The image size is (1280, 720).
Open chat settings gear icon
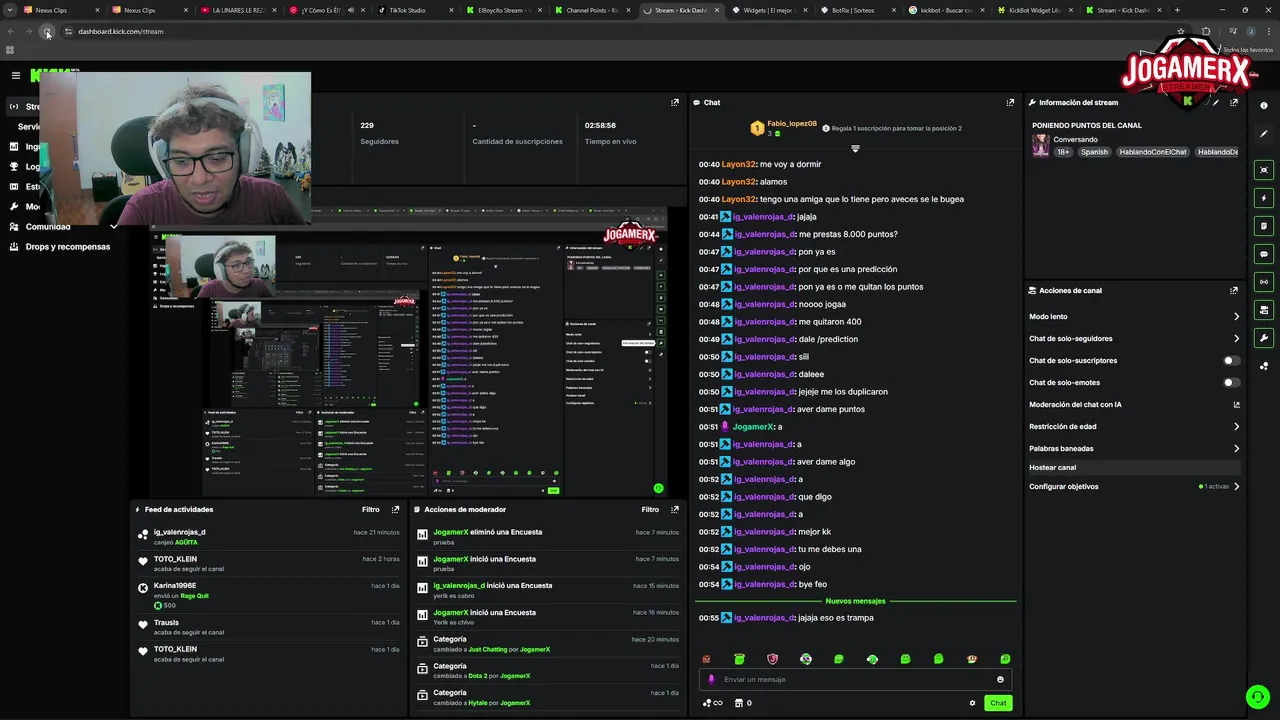tap(972, 703)
